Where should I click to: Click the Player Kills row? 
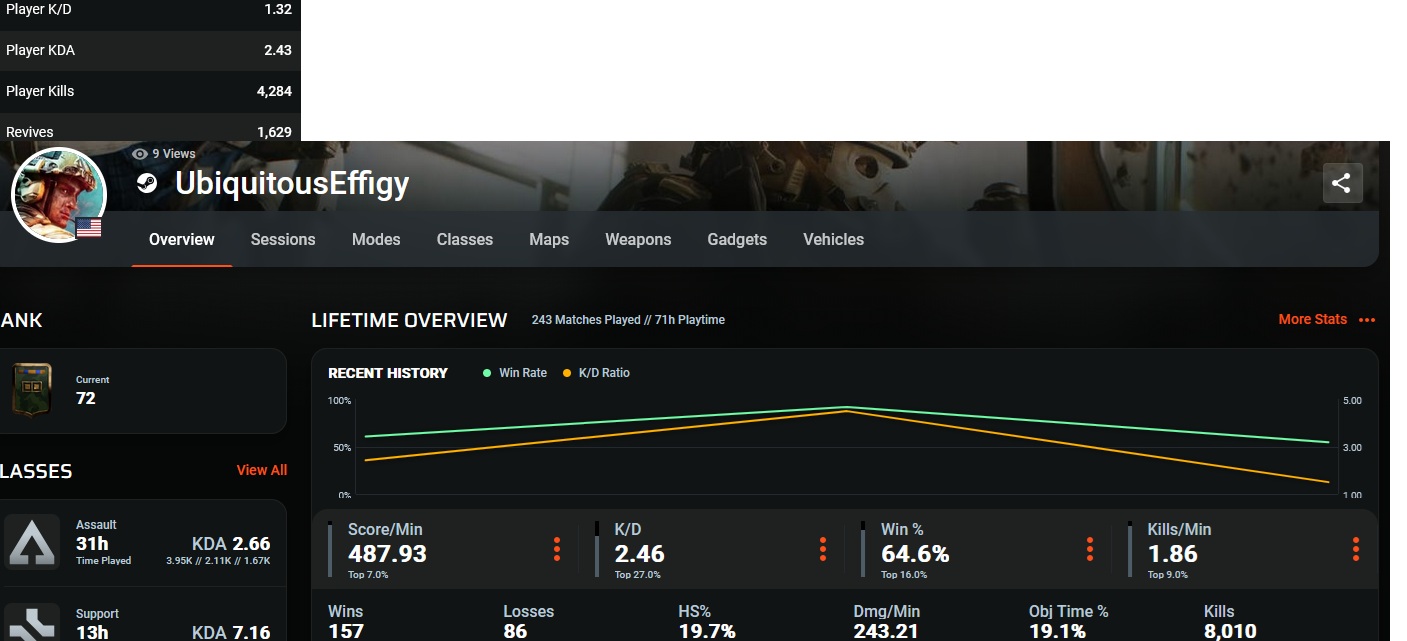(x=150, y=91)
